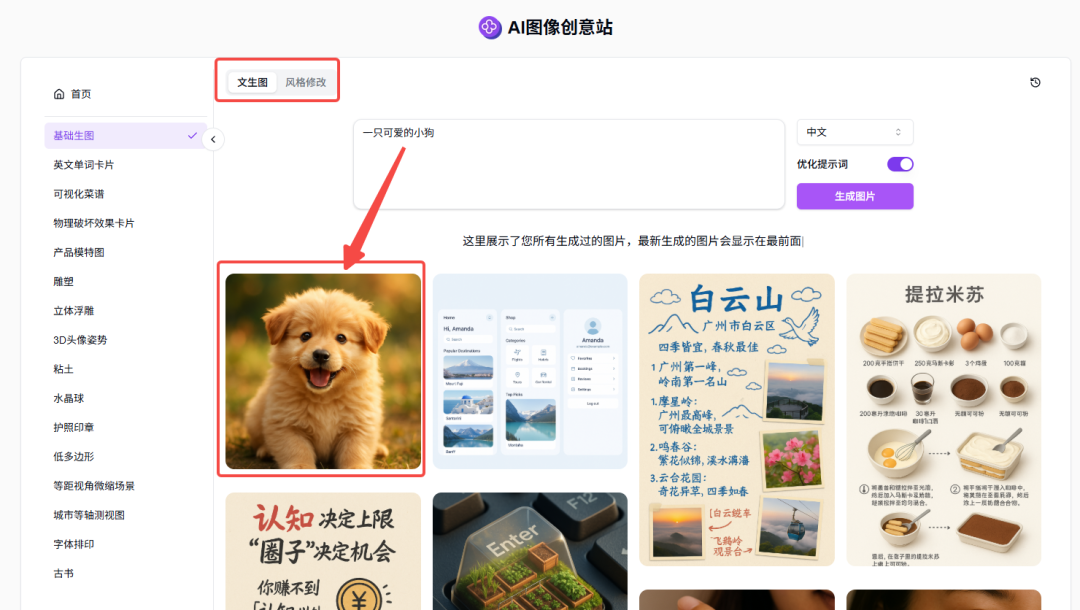Click the 这里展示了您所有生成过的图片 description text
Screen dimensions: 1080x610
pyautogui.click(x=632, y=241)
